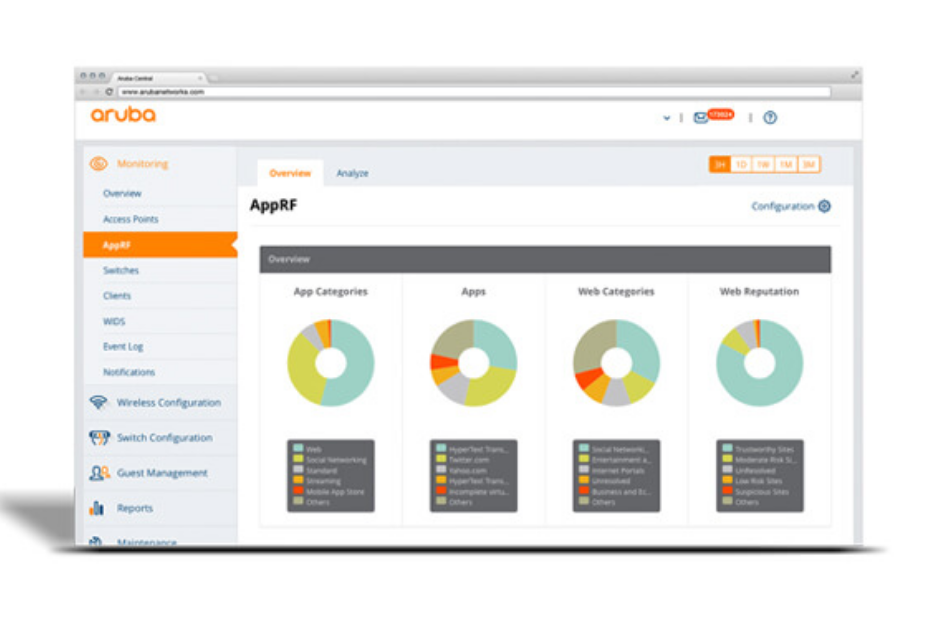Expand Reports section
This screenshot has width=948, height=628.
tap(135, 508)
